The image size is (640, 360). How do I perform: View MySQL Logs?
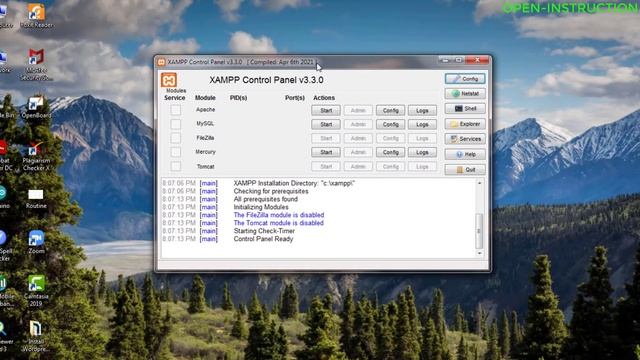pyautogui.click(x=422, y=124)
